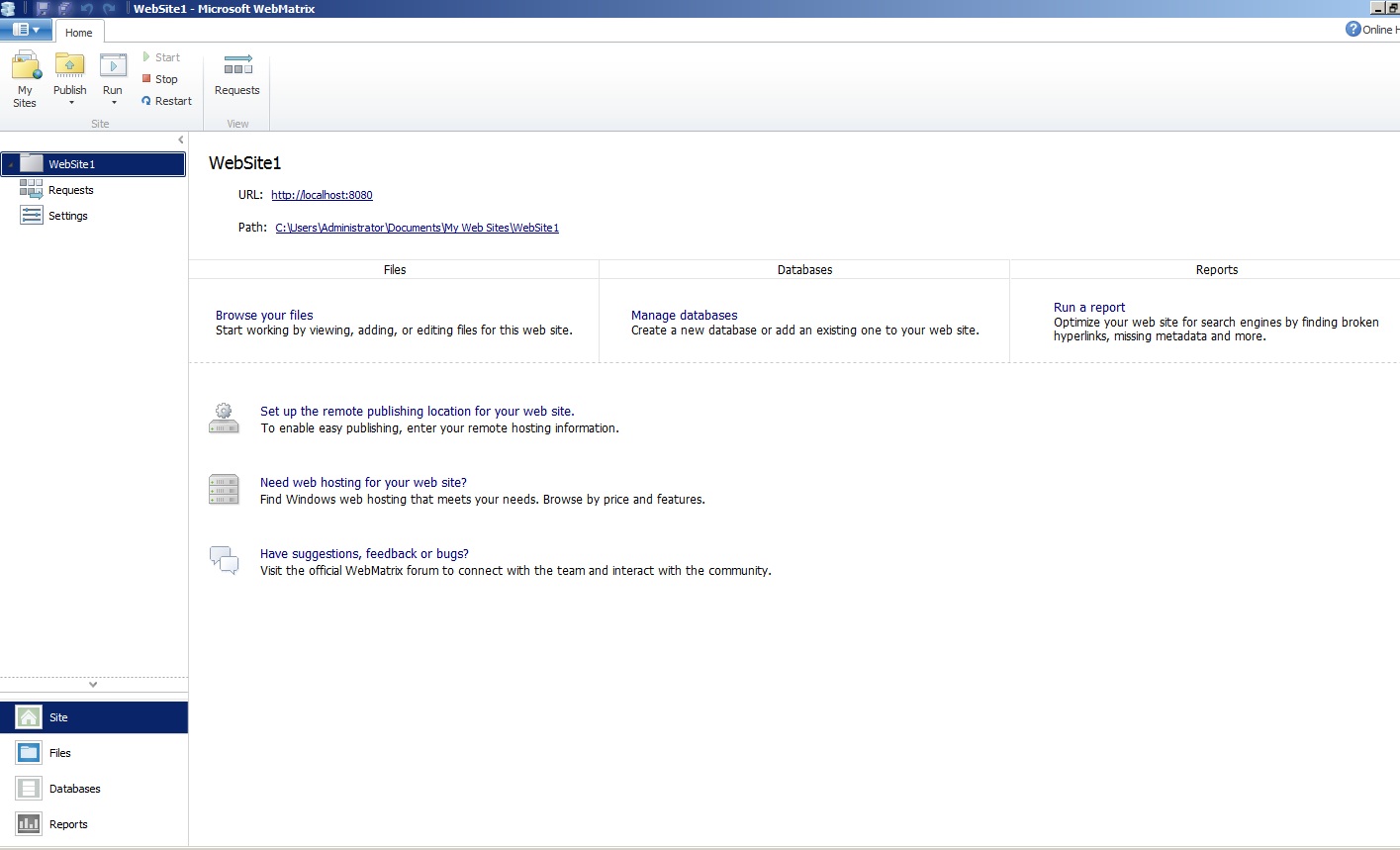Switch to the Reports workspace

click(x=94, y=824)
